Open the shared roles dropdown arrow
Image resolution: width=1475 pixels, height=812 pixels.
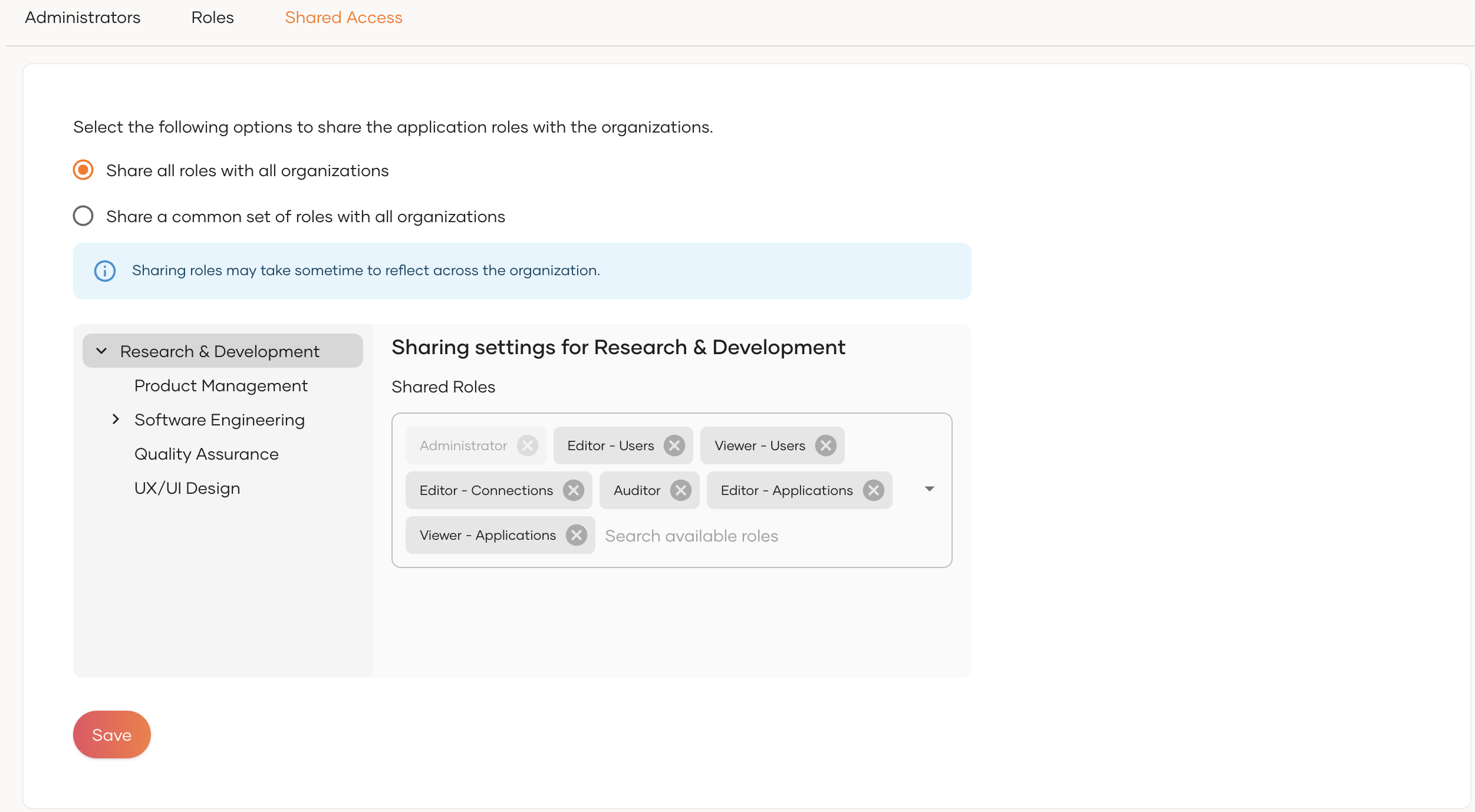coord(929,489)
